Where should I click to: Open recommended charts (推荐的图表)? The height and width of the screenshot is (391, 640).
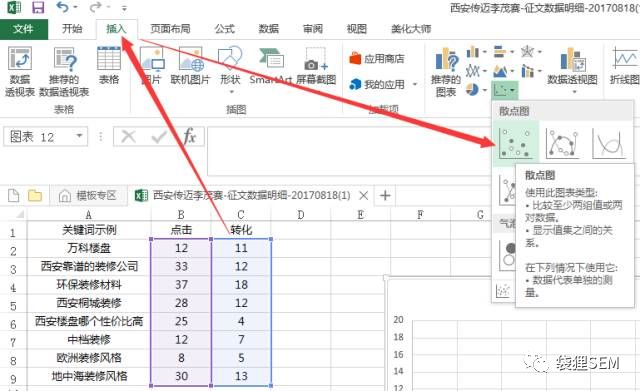(x=446, y=72)
